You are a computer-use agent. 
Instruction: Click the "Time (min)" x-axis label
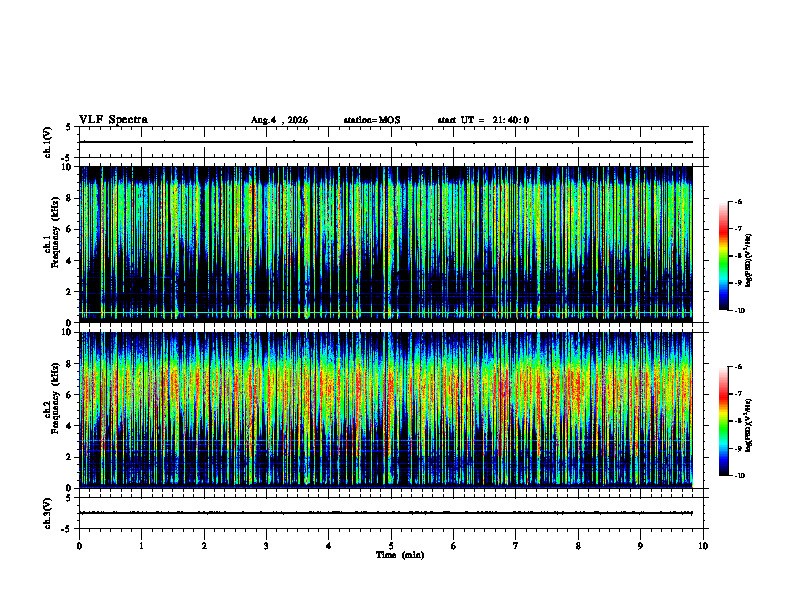point(400,555)
